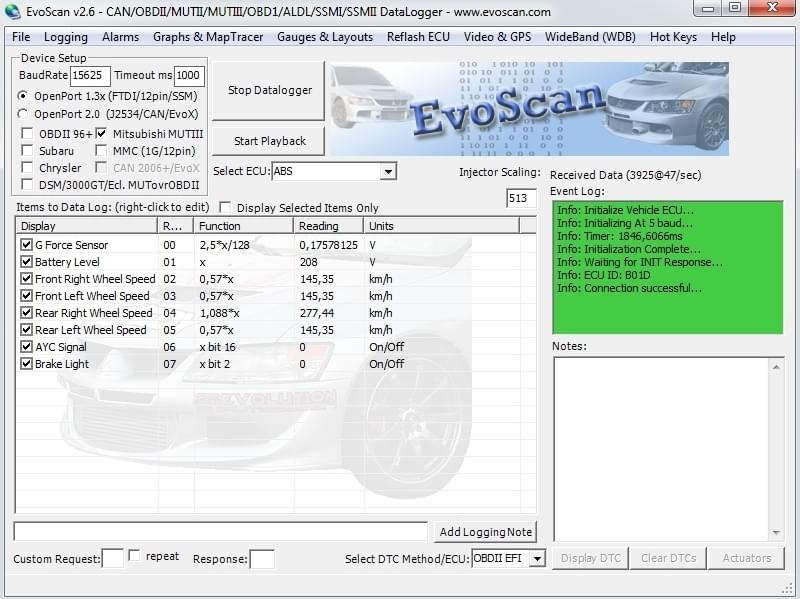
Task: Open the Video & GPS menu
Action: (x=497, y=37)
